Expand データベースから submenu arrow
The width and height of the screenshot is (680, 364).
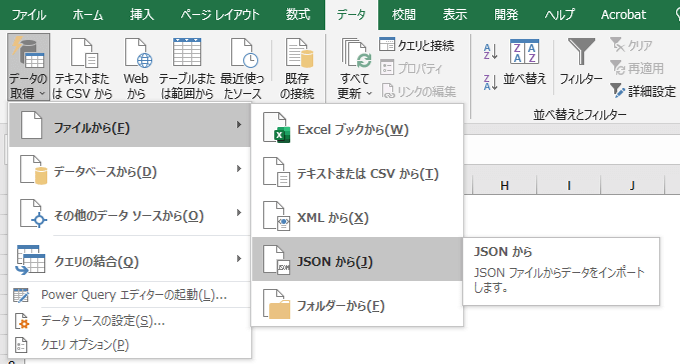coord(239,169)
